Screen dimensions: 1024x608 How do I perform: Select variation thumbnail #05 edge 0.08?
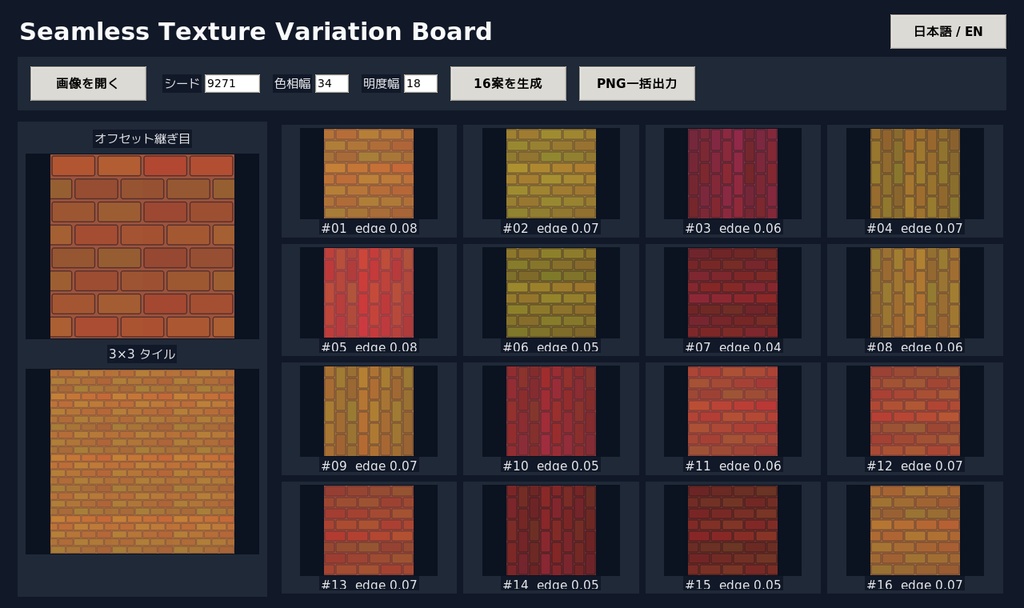368,293
